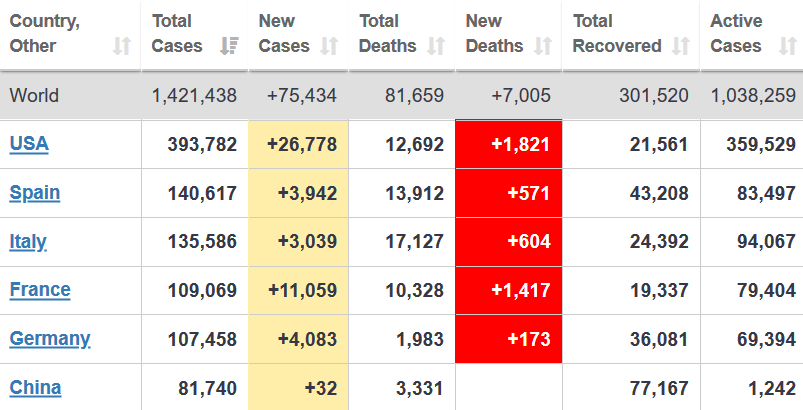Click the Active Cases sort arrows icon
The width and height of the screenshot is (803, 410).
pos(782,46)
